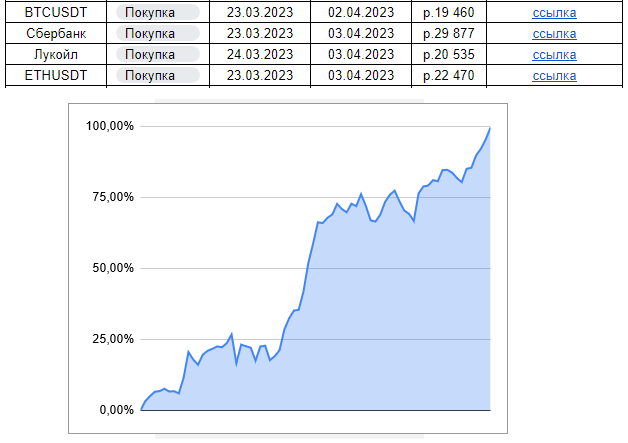The image size is (628, 443).
Task: Click the ссылка link in Лукойл row
Action: [554, 54]
